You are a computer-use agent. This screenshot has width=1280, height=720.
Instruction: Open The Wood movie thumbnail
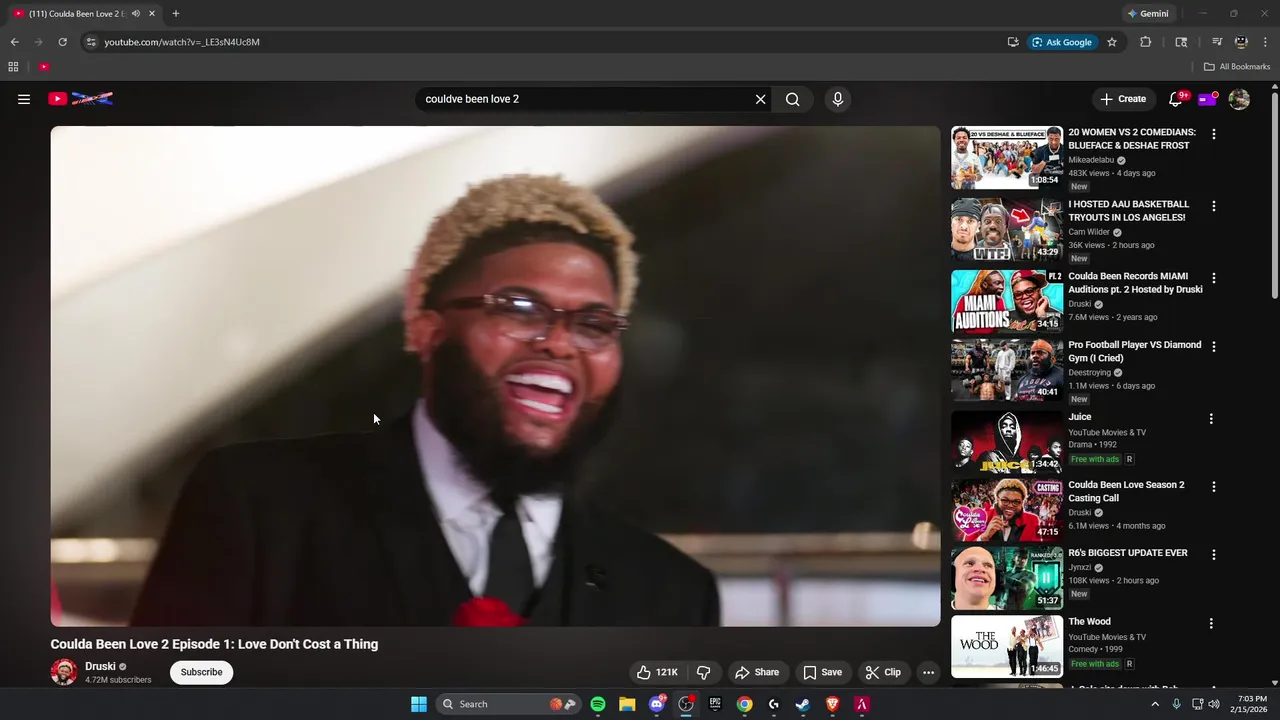(1007, 646)
